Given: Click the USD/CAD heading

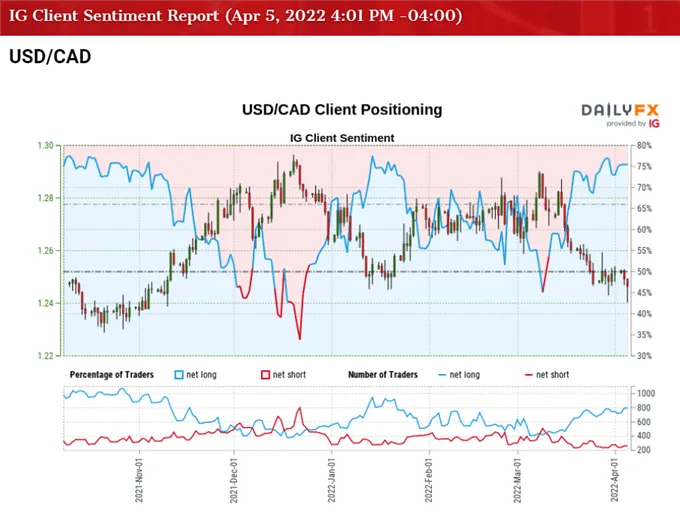Looking at the screenshot, I should (x=50, y=56).
